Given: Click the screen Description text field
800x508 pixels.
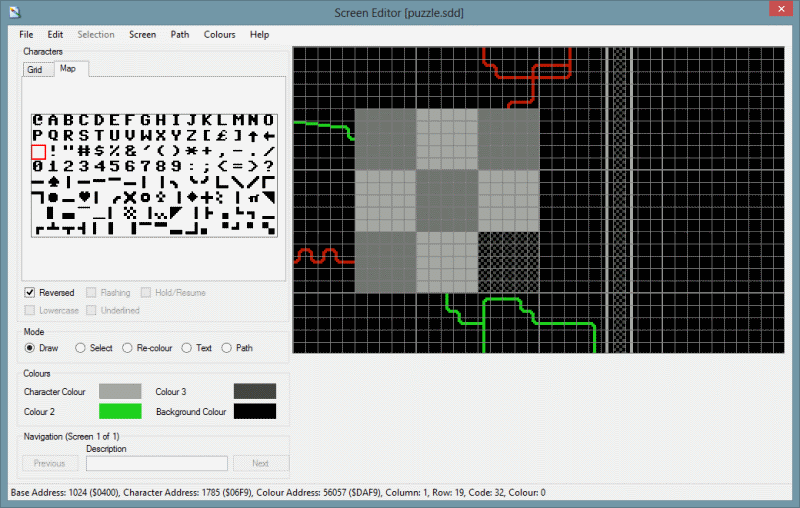Looking at the screenshot, I should pos(157,463).
